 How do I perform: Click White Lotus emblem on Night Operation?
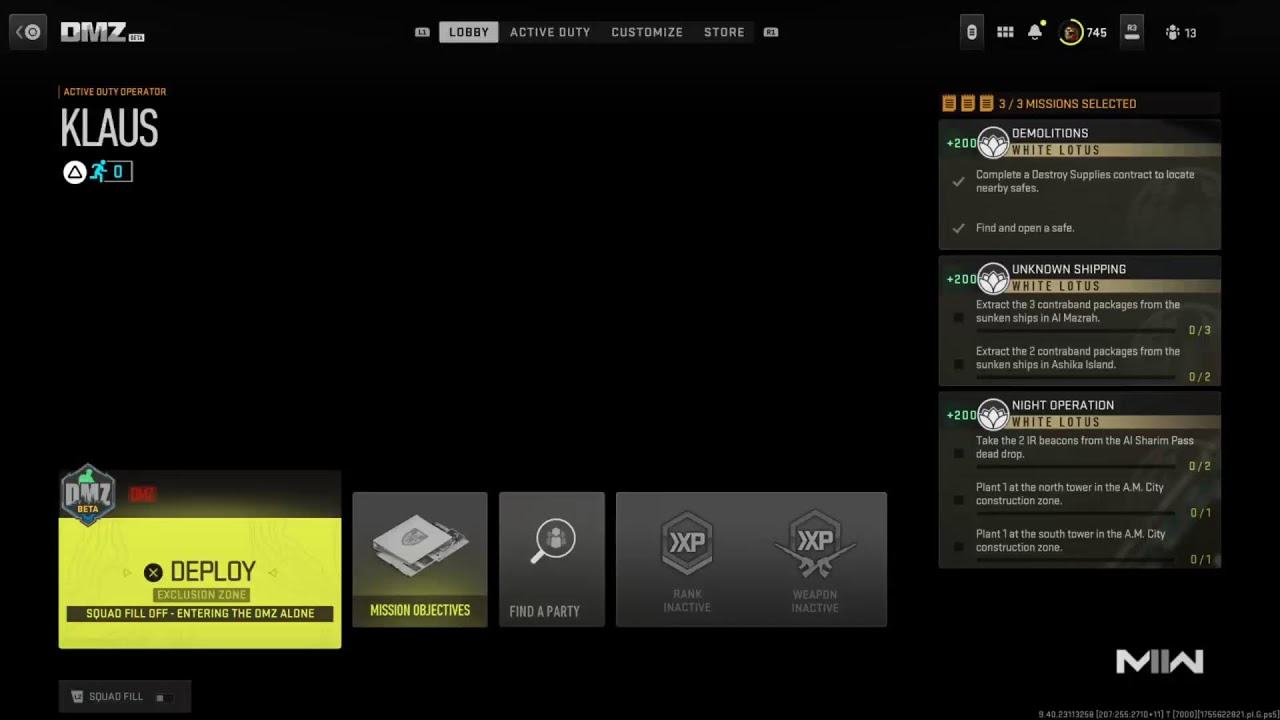click(x=993, y=415)
